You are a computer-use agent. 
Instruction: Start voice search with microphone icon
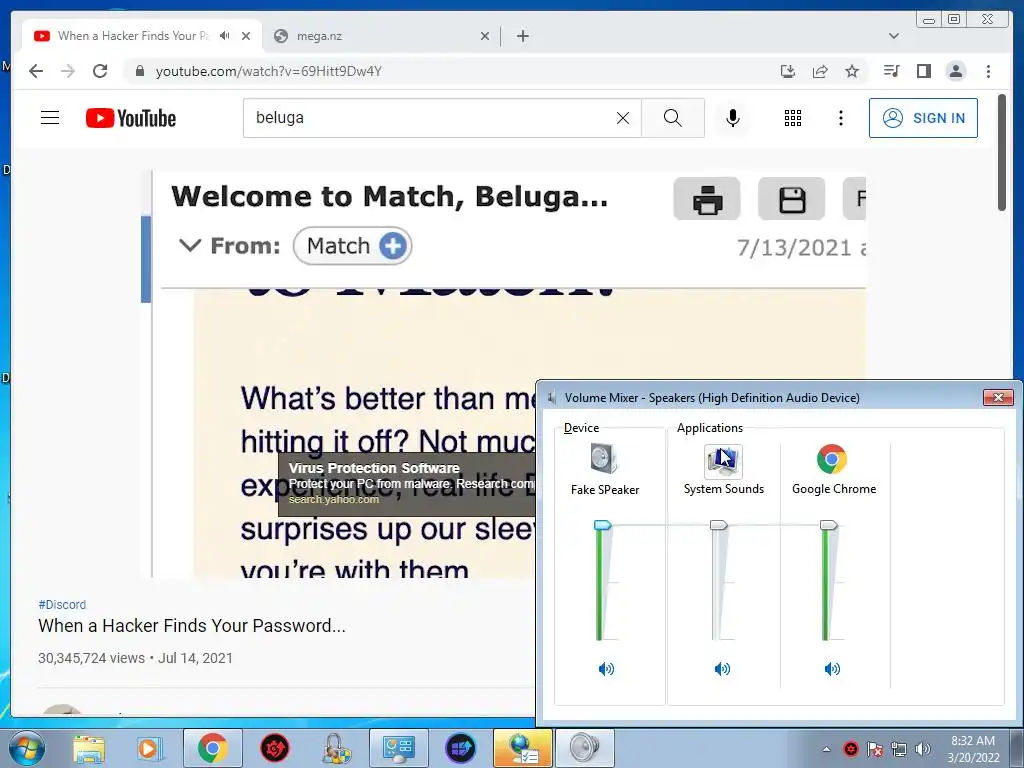tap(733, 118)
